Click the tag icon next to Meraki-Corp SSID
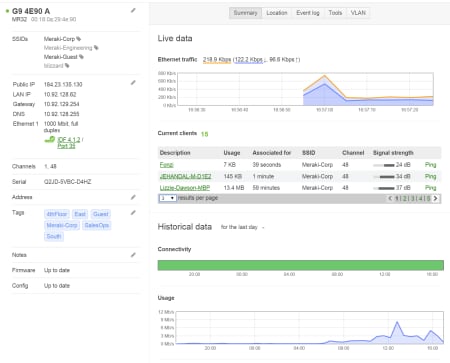This screenshot has width=450, height=363. point(79,39)
